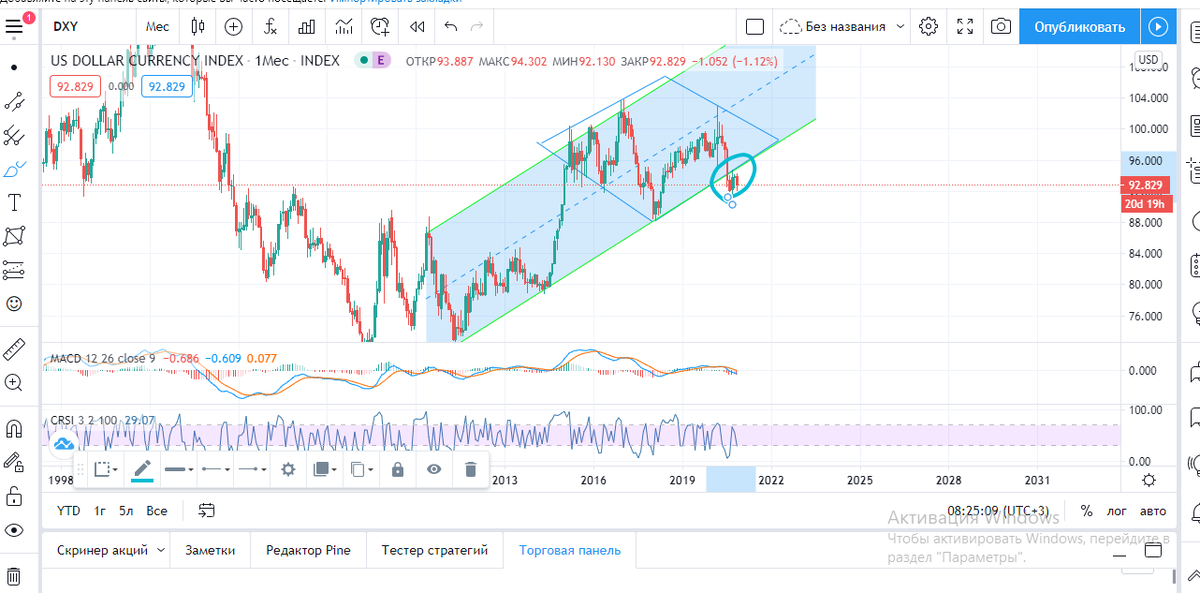Select the patterns tool in left sidebar
The width and height of the screenshot is (1200, 593).
click(14, 236)
